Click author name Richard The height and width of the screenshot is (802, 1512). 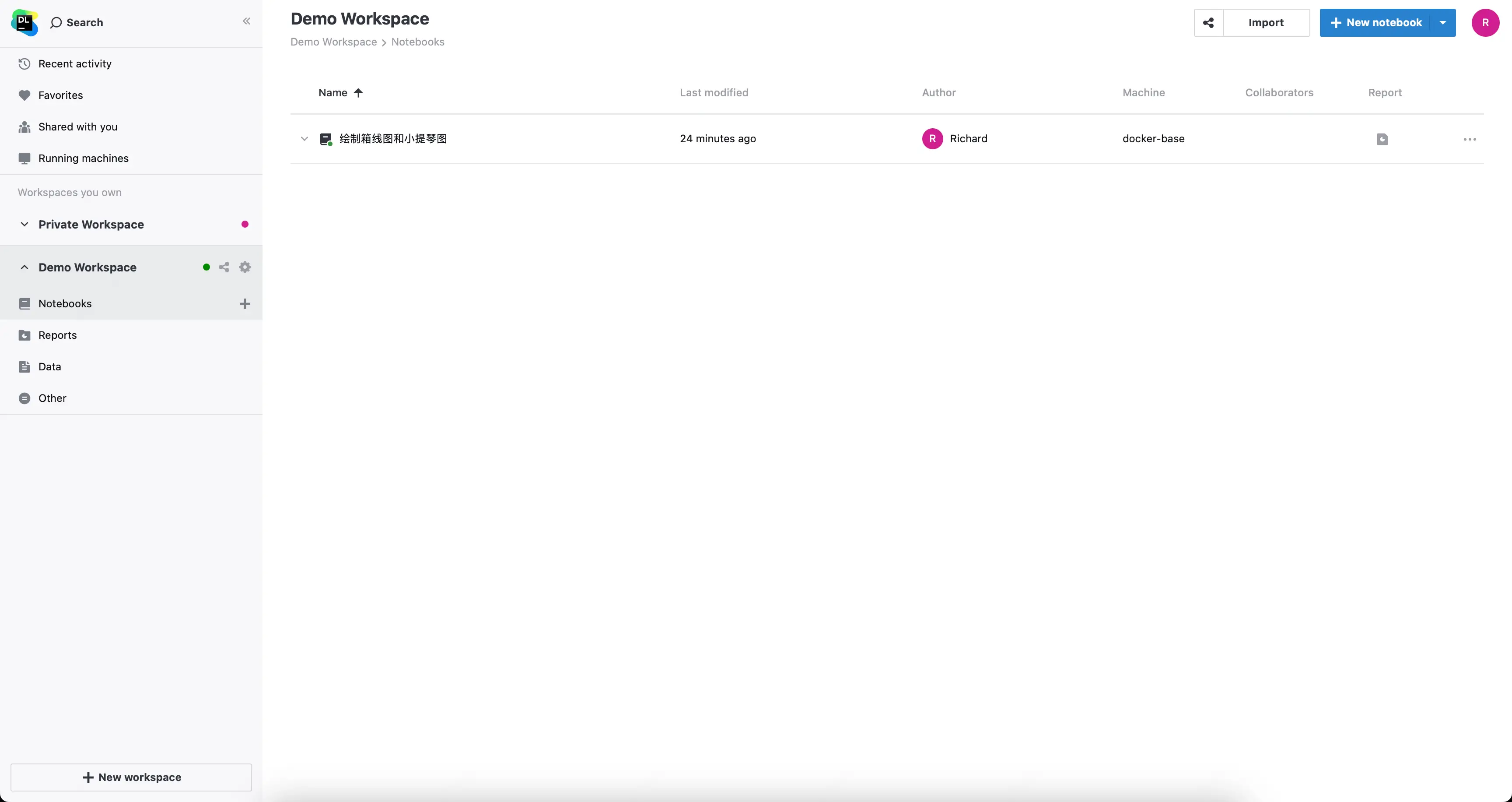coord(969,139)
